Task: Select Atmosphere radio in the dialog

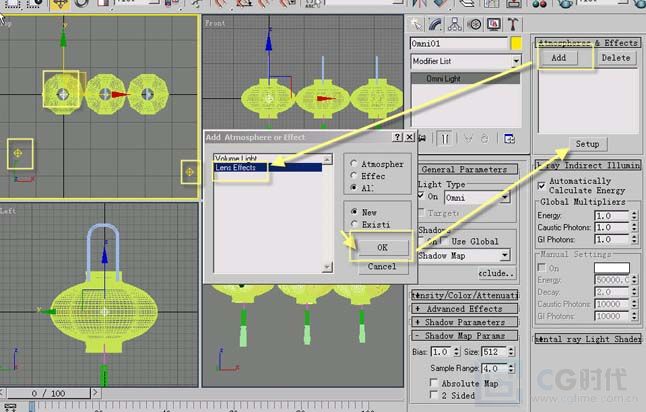Action: pos(353,164)
